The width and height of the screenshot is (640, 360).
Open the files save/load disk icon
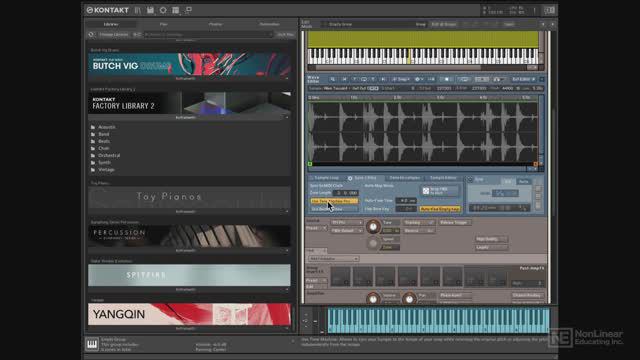150,10
